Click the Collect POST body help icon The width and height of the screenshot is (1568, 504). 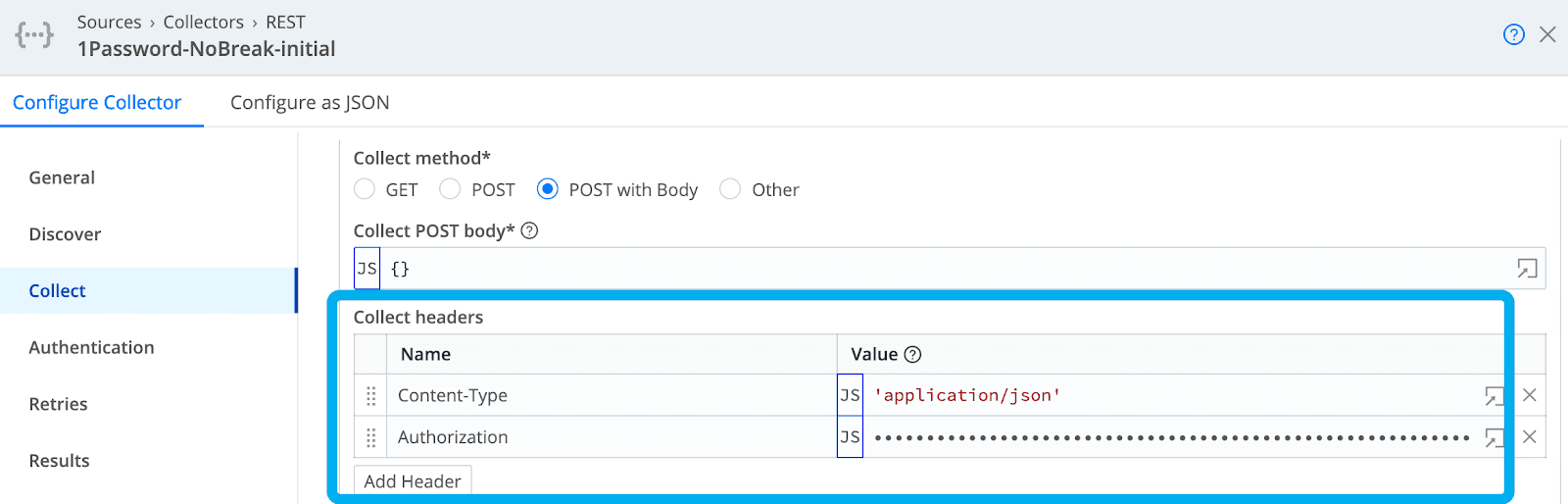coord(529,231)
